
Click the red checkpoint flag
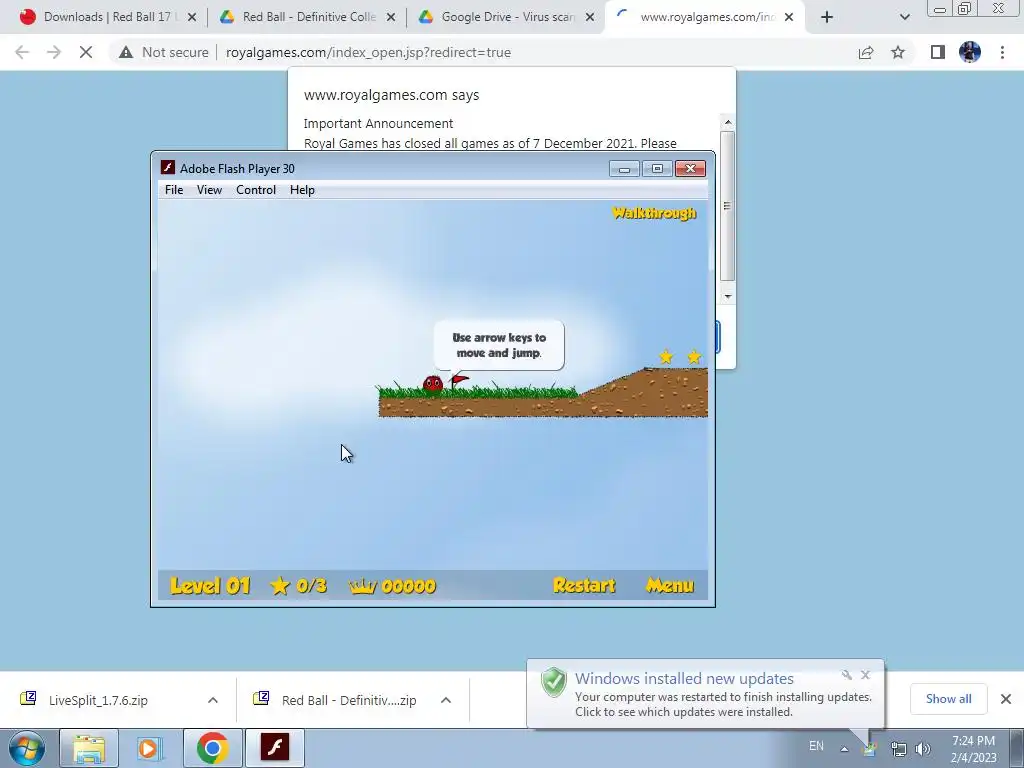tap(459, 381)
